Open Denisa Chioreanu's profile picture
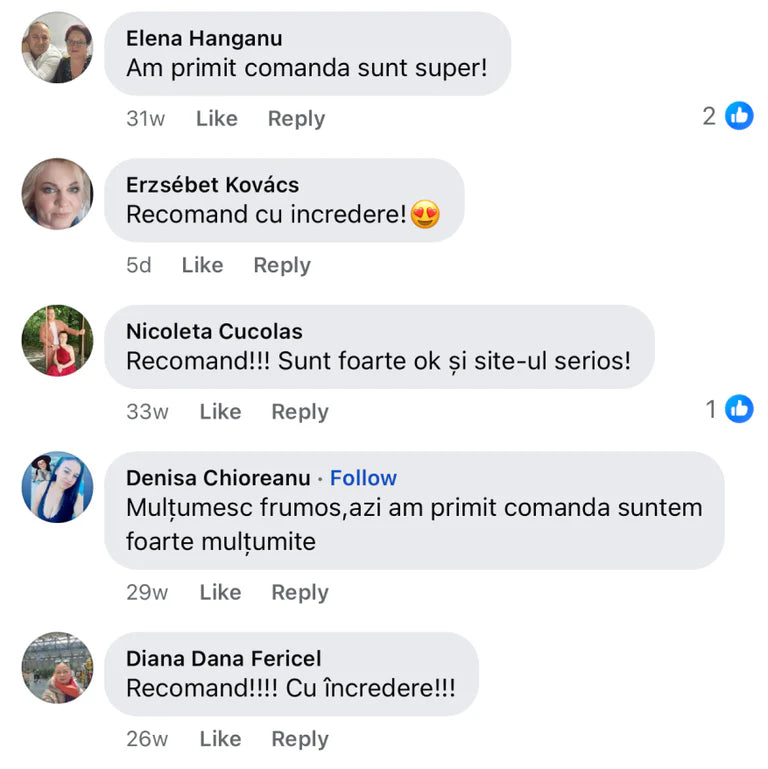Screen dimensions: 768x769 57,487
